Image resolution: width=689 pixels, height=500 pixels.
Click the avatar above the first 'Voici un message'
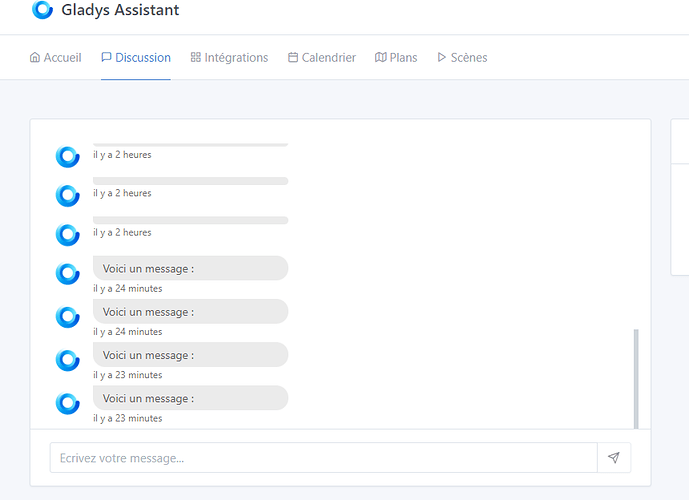[67, 235]
